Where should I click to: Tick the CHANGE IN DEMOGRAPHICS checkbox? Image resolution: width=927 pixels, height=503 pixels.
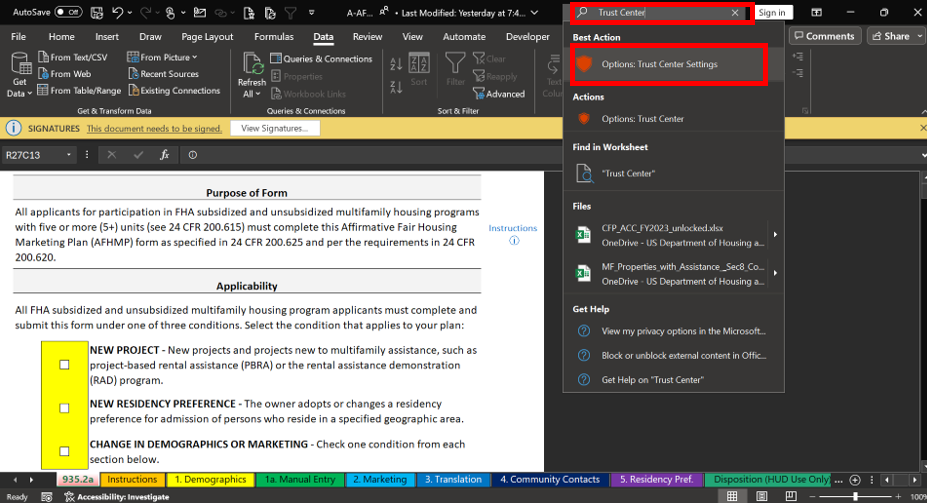(x=65, y=451)
